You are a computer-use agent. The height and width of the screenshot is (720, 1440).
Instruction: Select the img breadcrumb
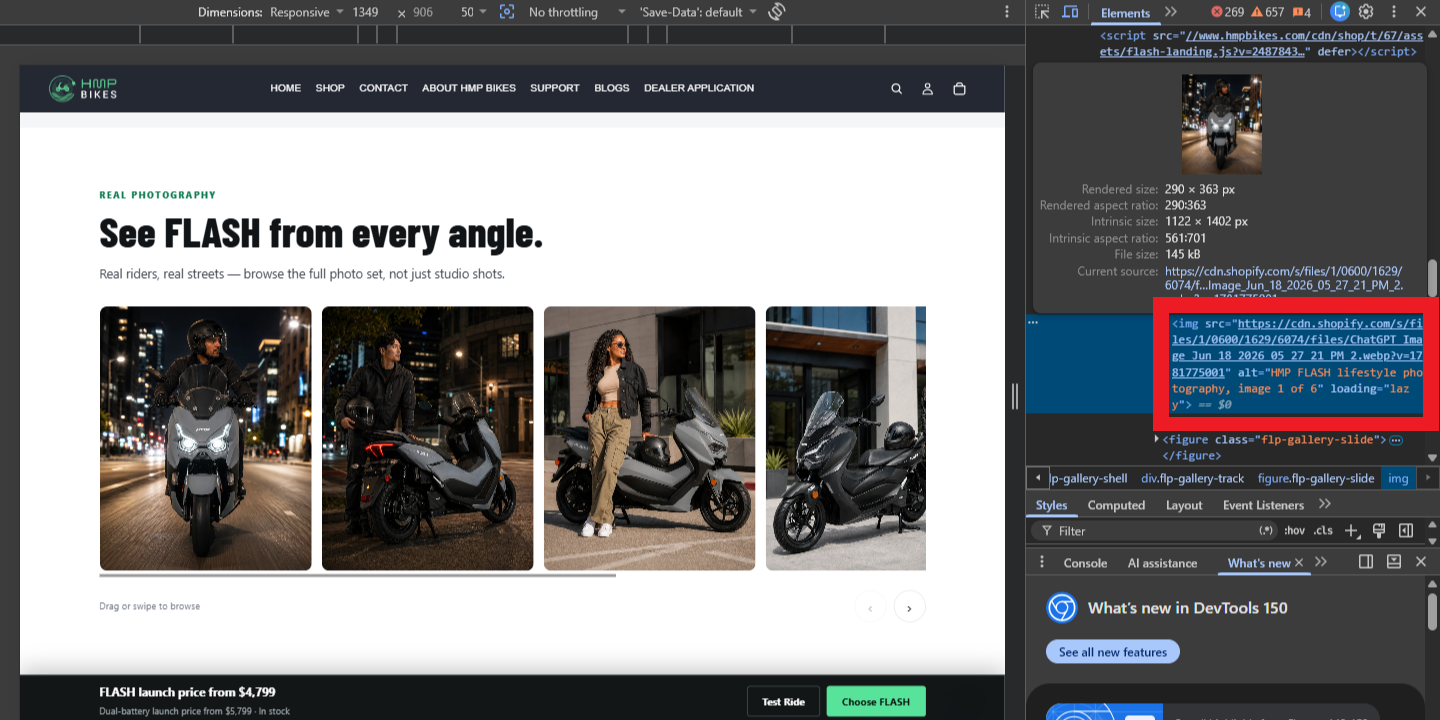click(1398, 478)
